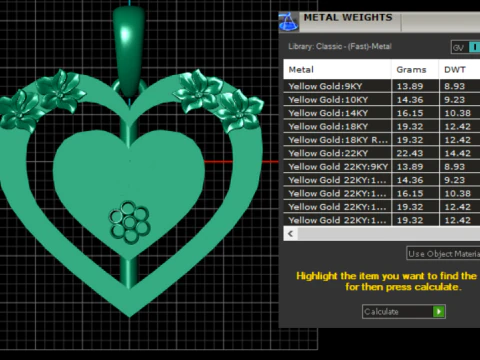Click the 22.43 grams value
Screen dimensions: 480x360
point(410,153)
